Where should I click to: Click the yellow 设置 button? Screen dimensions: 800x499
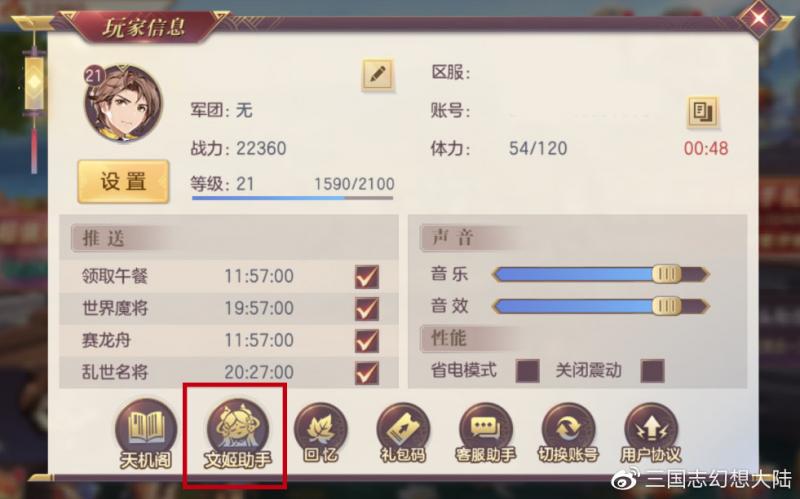coord(123,182)
